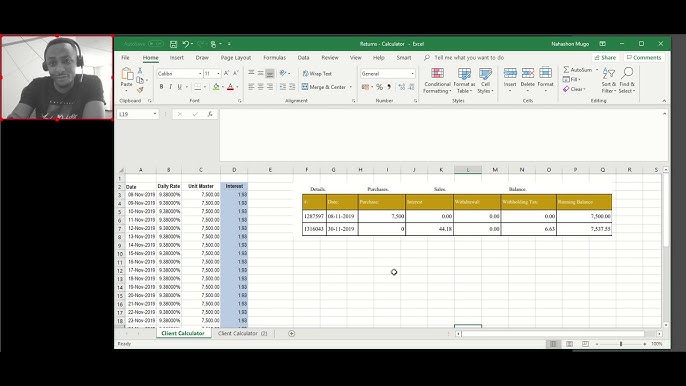This screenshot has height=386, width=686.
Task: Open the Calibri font name dropdown
Action: pyautogui.click(x=200, y=74)
